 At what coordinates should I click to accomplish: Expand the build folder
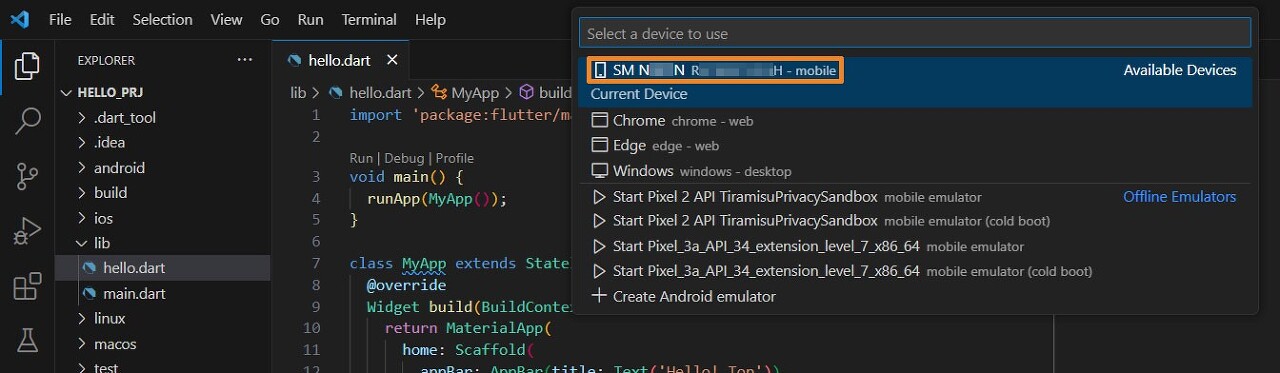point(162,193)
